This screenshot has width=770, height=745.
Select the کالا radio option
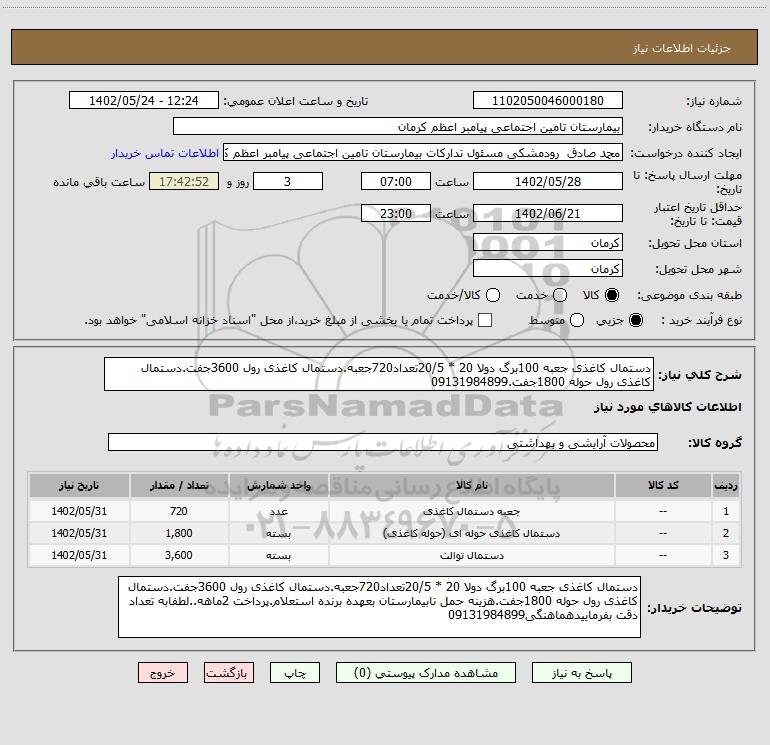[x=612, y=296]
